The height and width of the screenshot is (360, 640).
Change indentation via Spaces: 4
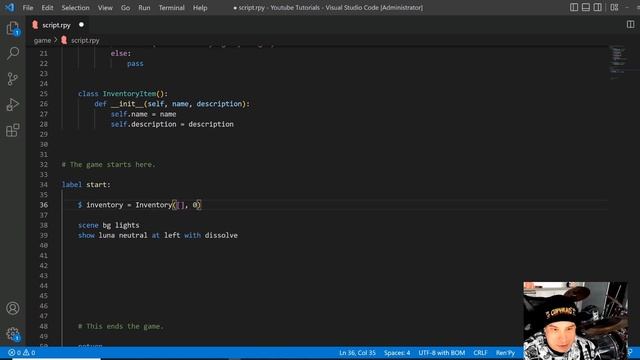(397, 353)
